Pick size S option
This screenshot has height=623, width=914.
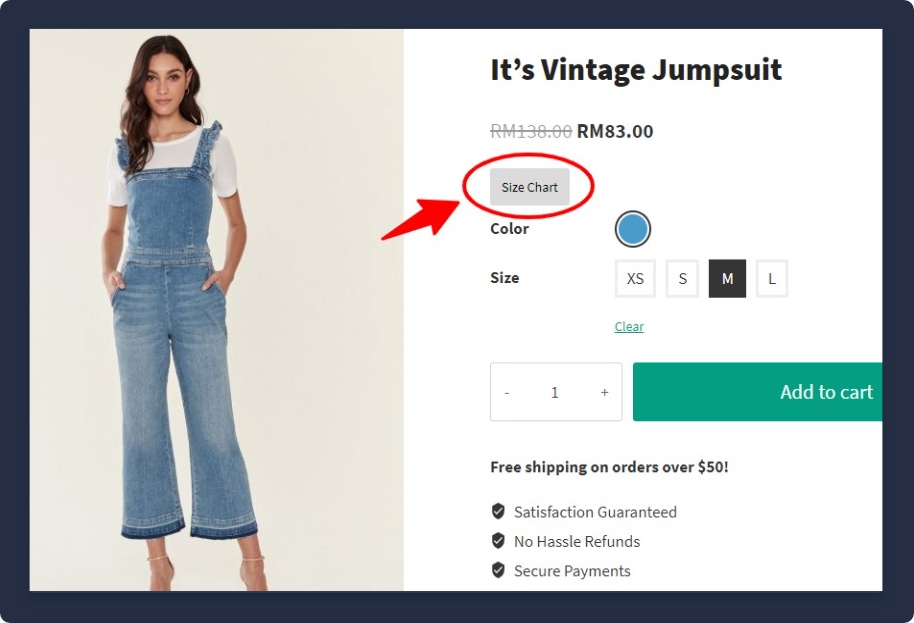pyautogui.click(x=682, y=279)
